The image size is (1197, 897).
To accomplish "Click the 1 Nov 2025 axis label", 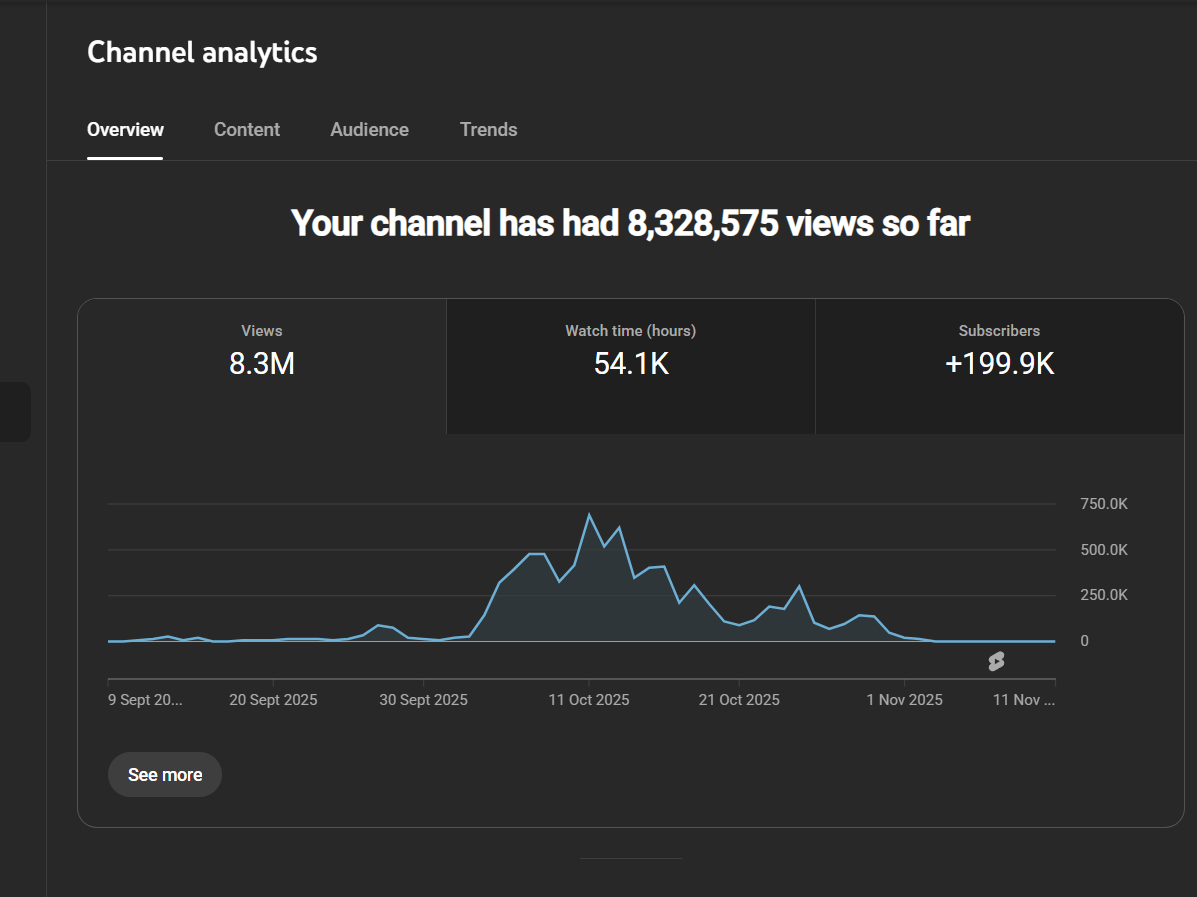I will point(904,700).
